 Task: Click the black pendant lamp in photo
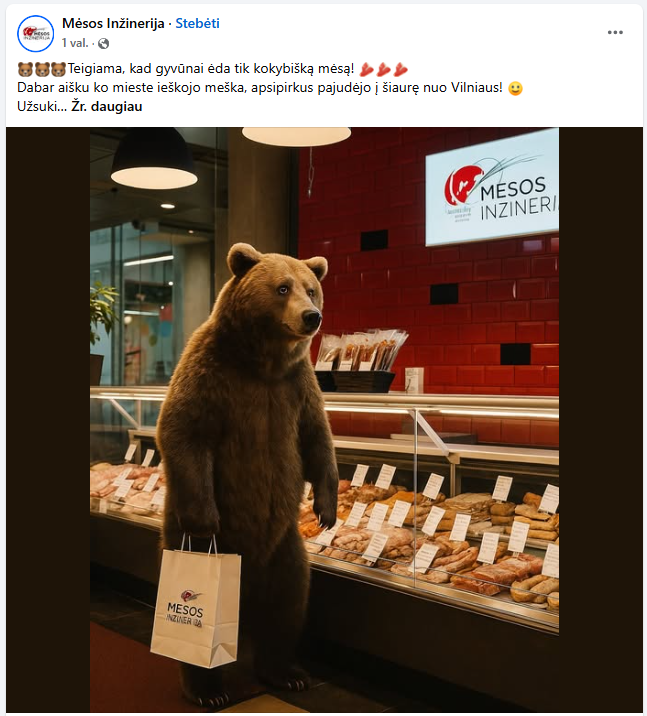(x=154, y=160)
